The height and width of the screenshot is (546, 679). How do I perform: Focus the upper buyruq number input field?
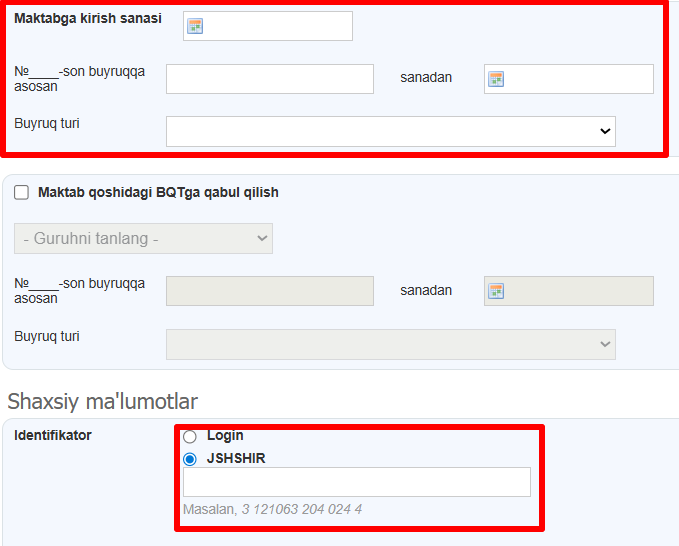pyautogui.click(x=269, y=79)
